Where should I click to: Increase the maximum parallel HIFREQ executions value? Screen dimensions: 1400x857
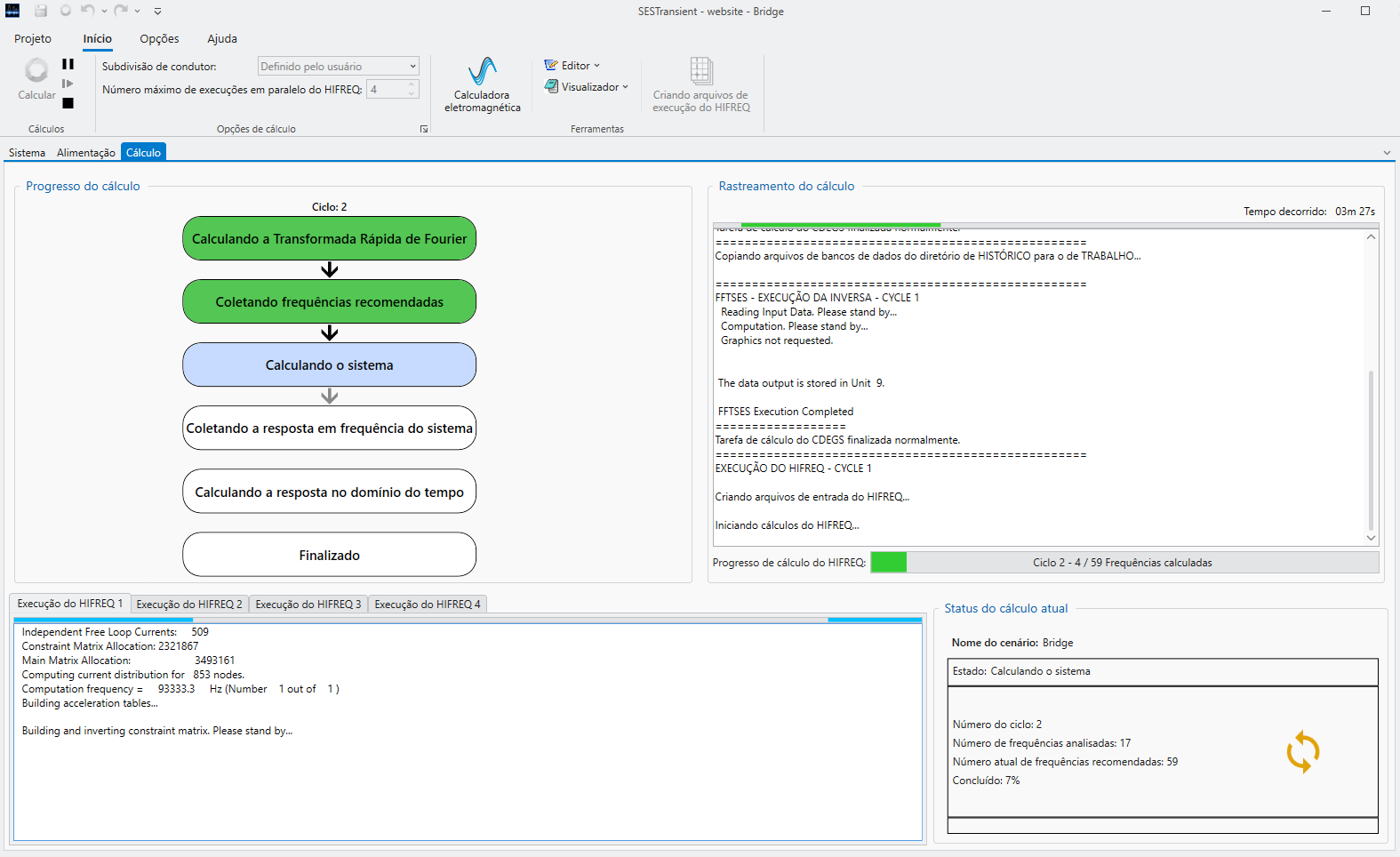pos(412,85)
